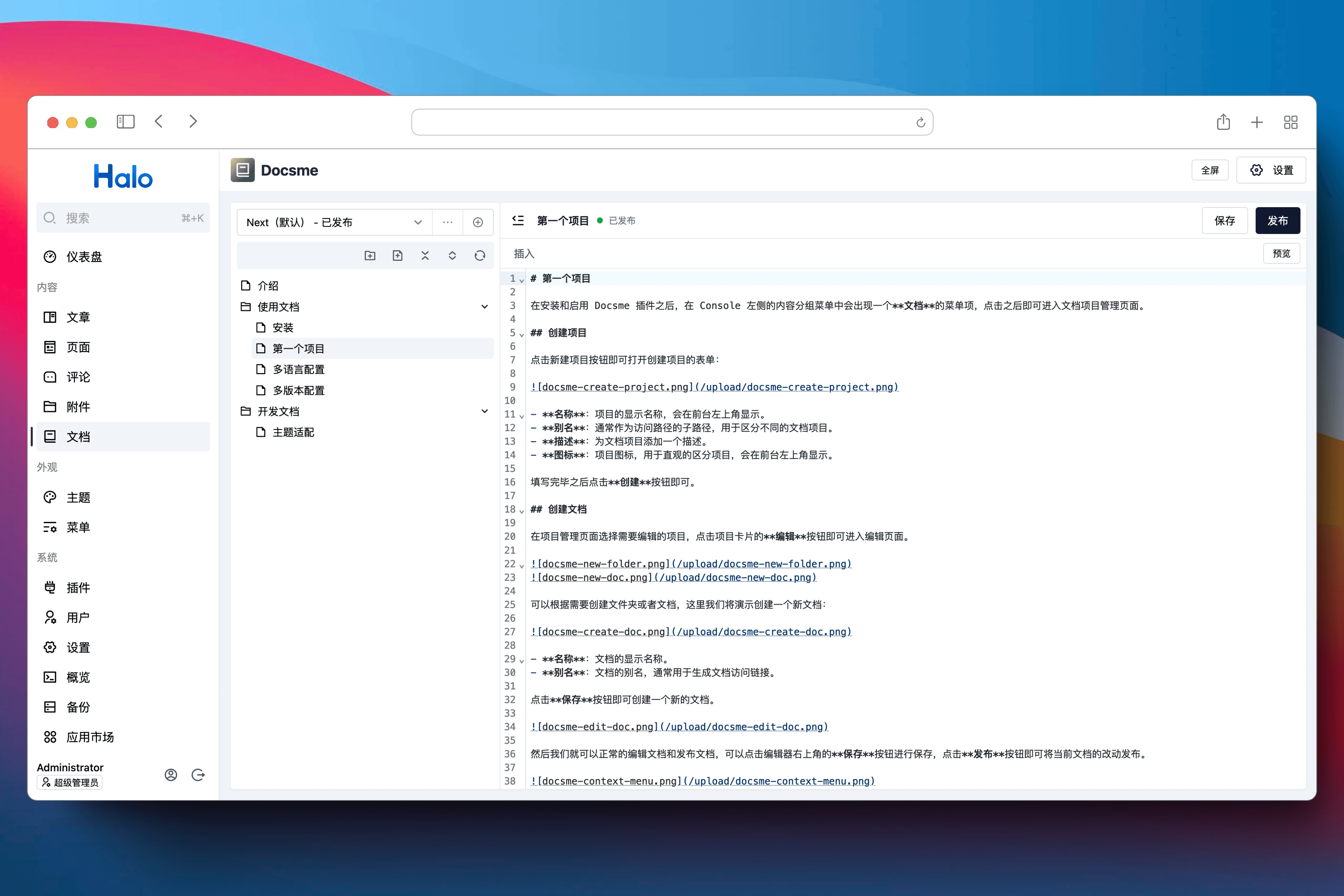Screen dimensions: 1344x896
Task: Show Safari tab overview
Action: [1290, 122]
